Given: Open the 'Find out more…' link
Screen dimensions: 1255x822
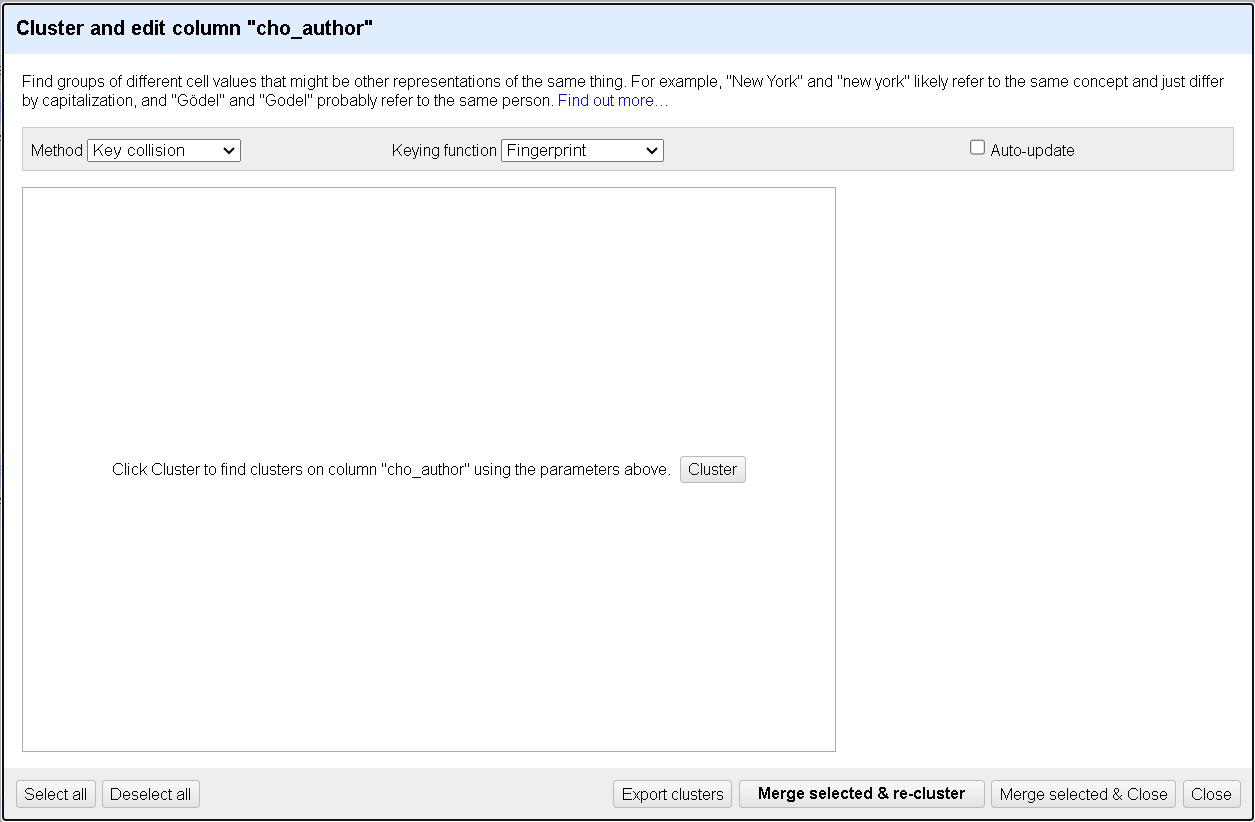Looking at the screenshot, I should (x=612, y=101).
